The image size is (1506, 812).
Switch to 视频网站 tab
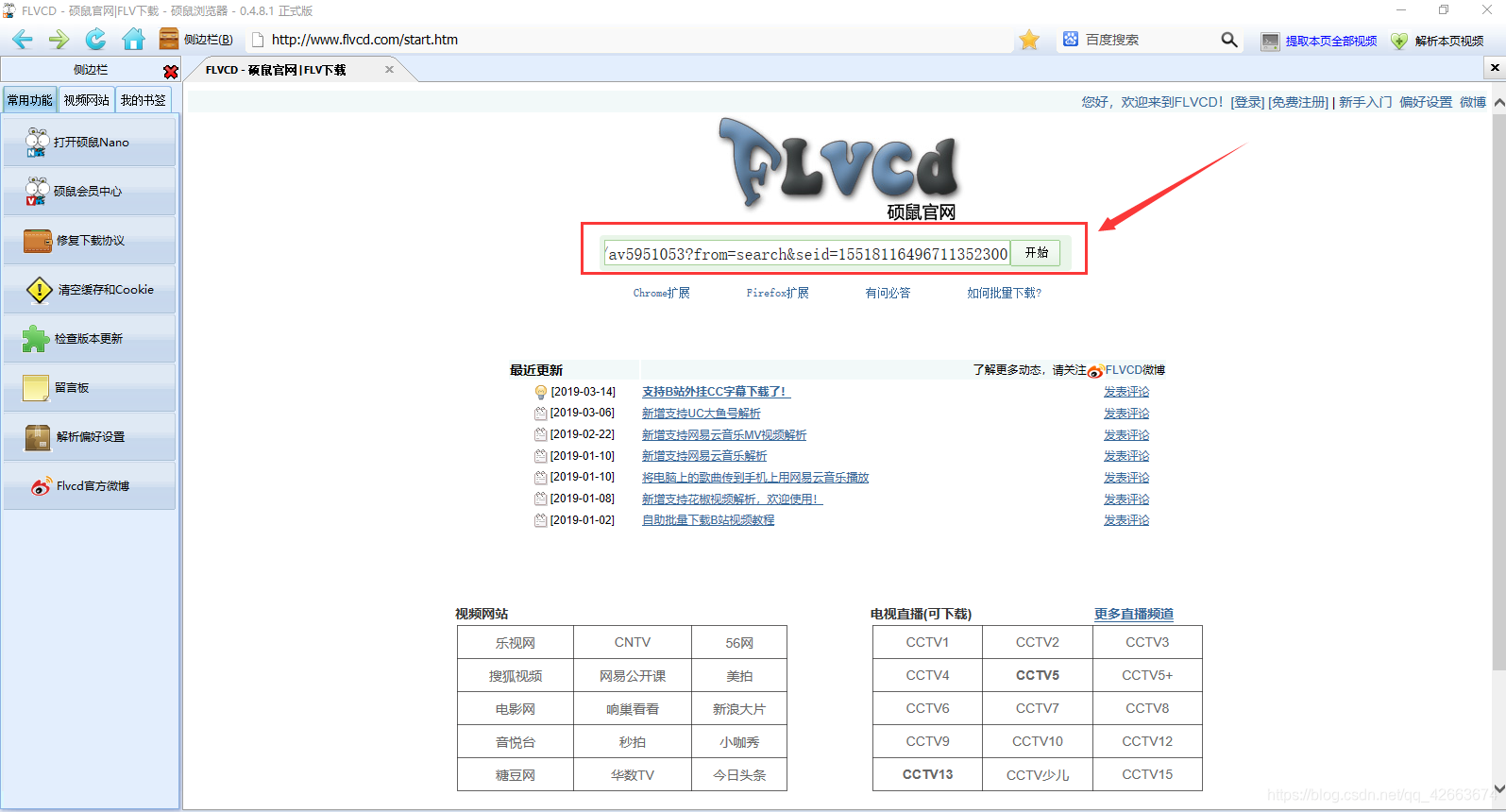87,100
